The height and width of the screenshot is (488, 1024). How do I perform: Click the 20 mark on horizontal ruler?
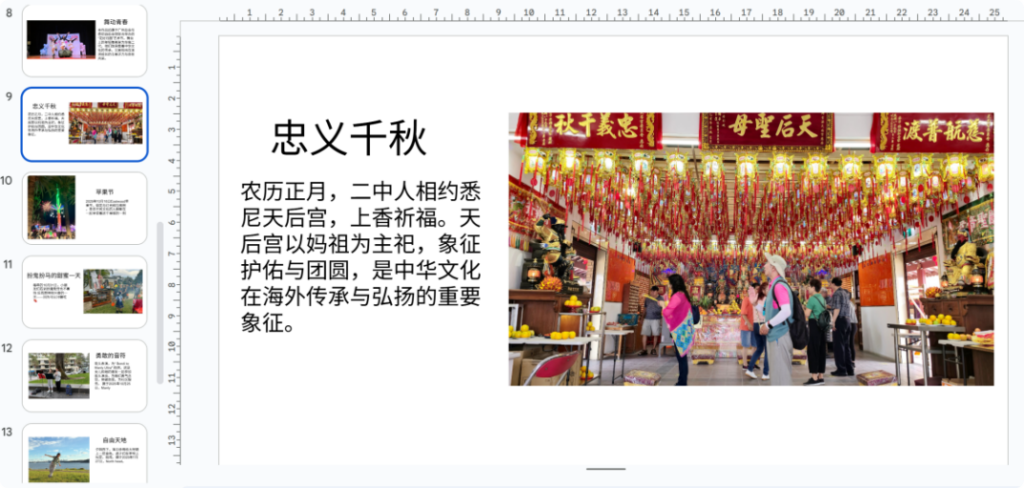point(838,12)
